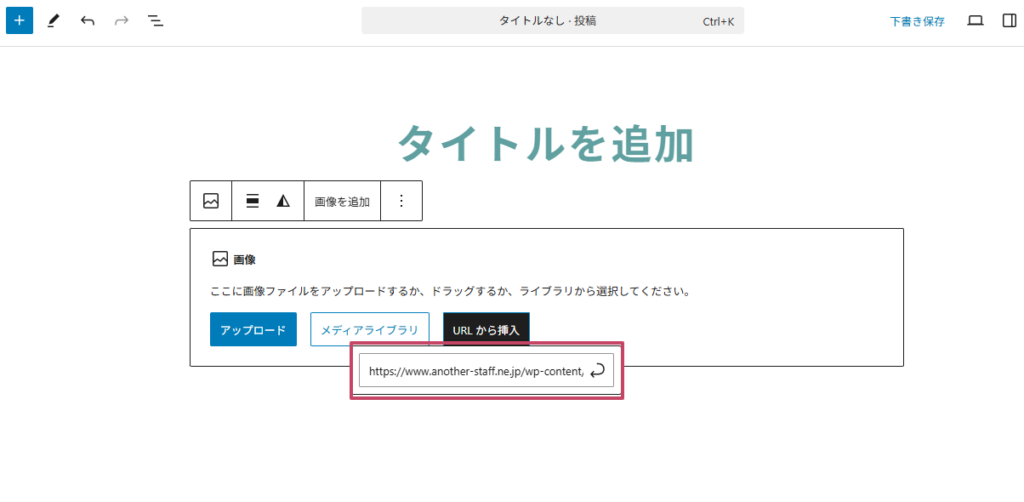1024x502 pixels.
Task: Open the document overview list view
Action: coord(155,20)
